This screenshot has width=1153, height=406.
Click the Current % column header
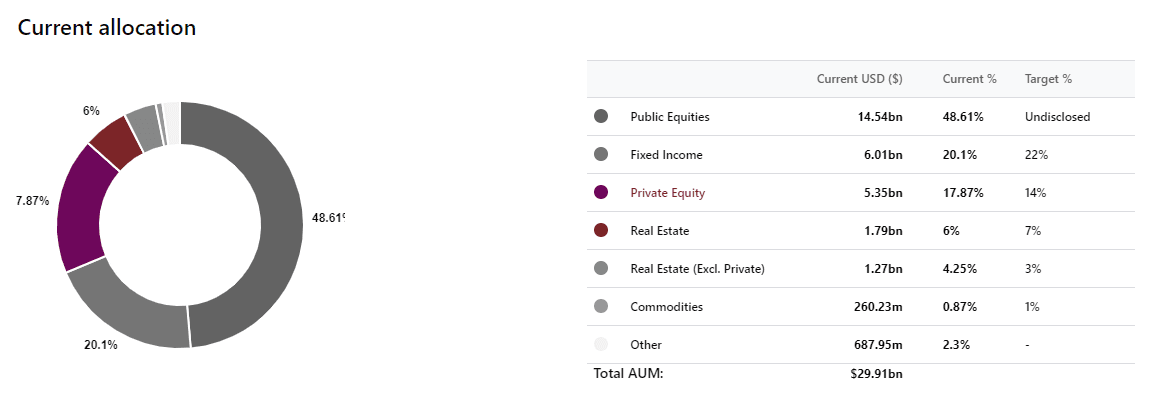tap(969, 79)
